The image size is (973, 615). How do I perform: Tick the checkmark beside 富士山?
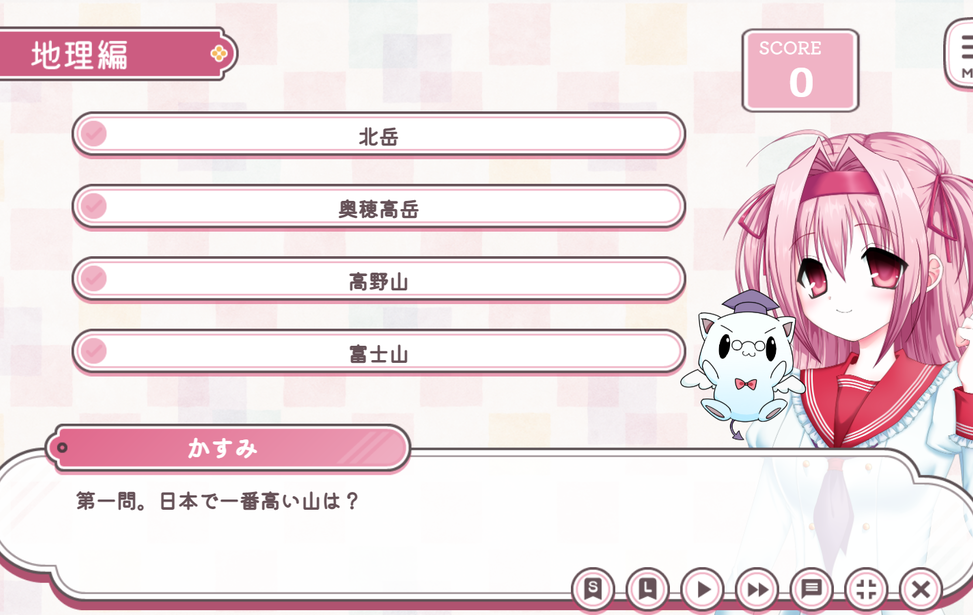94,351
